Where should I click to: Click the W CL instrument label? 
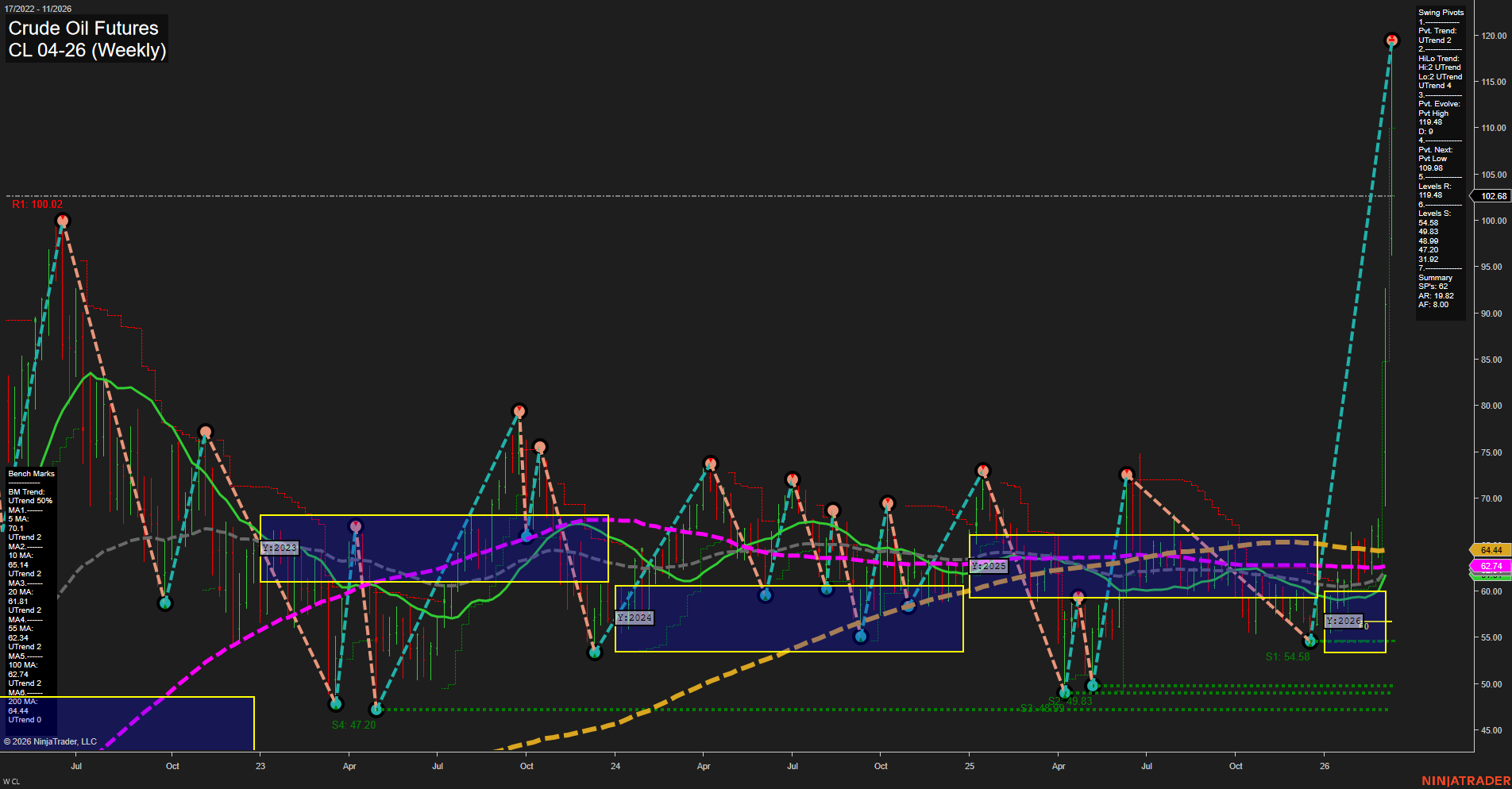click(13, 779)
